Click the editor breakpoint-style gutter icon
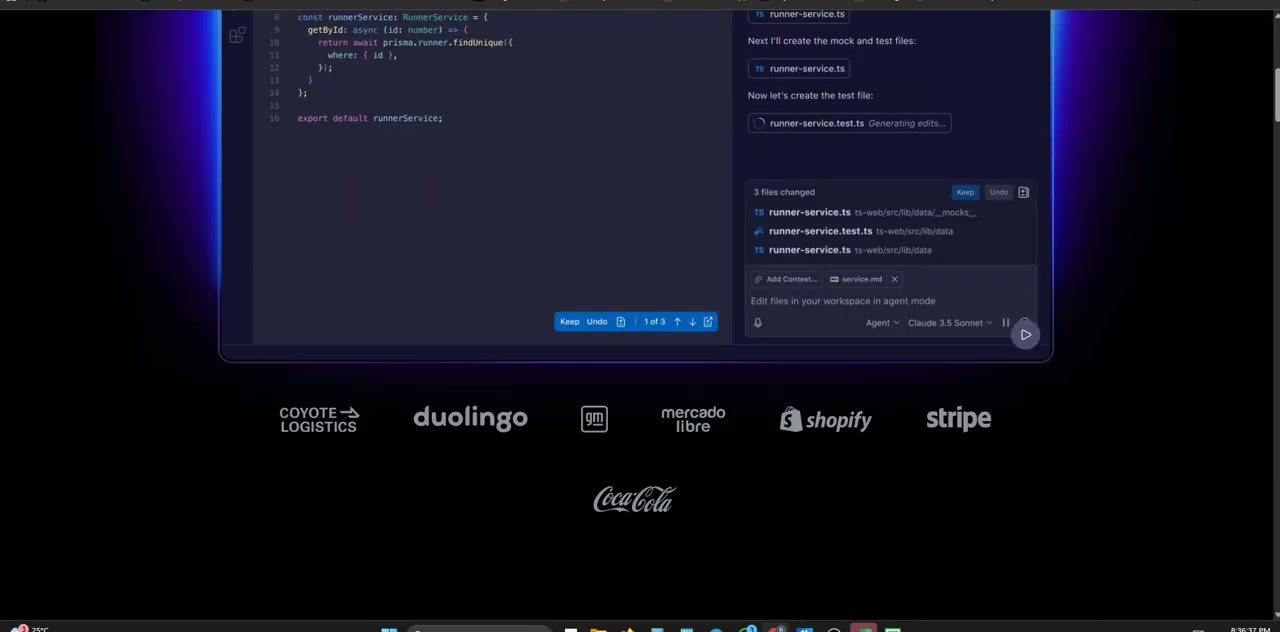Image resolution: width=1280 pixels, height=632 pixels. click(x=237, y=35)
